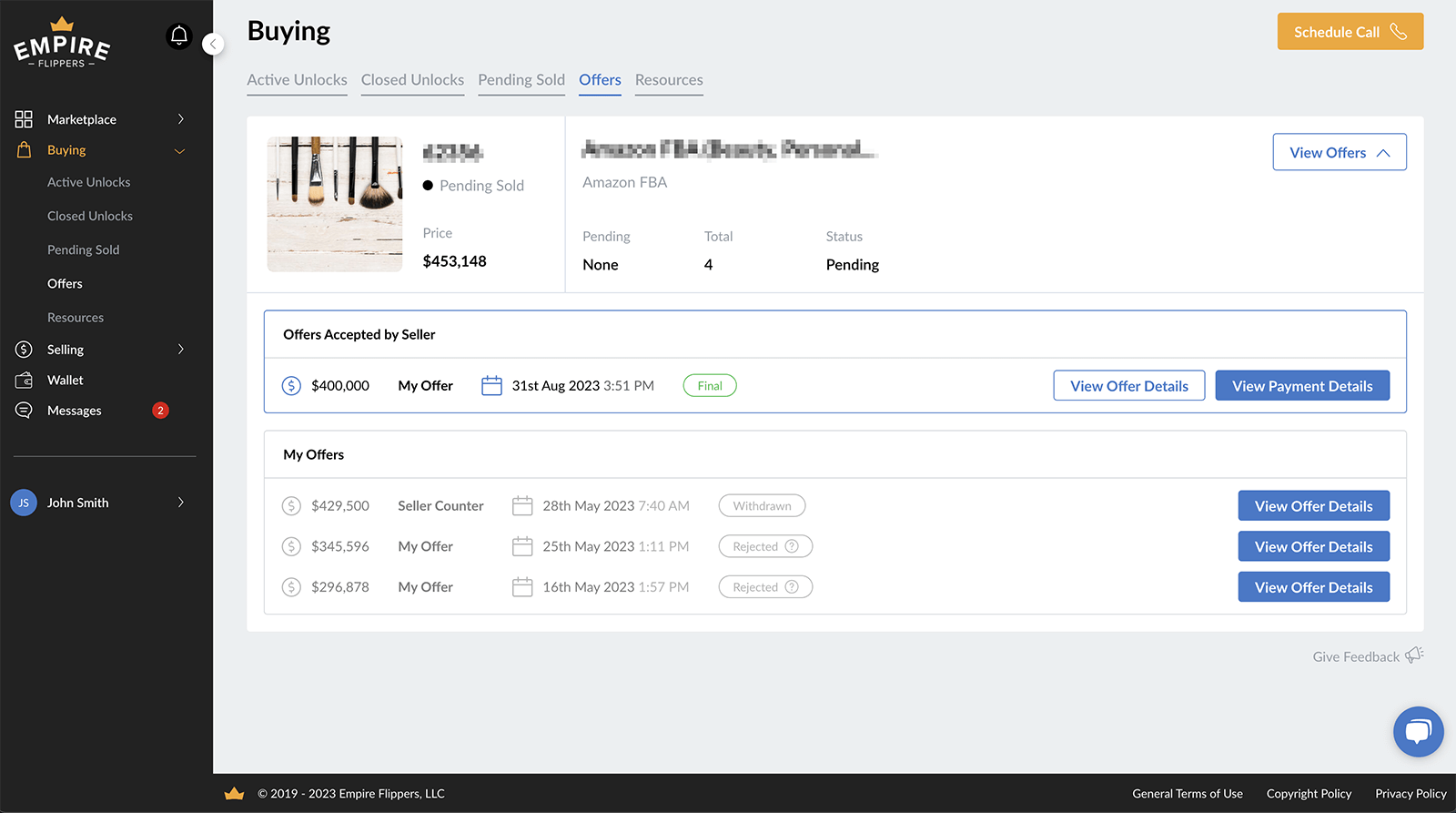Collapse the View Offers dropdown
This screenshot has height=813, width=1456.
1339,152
